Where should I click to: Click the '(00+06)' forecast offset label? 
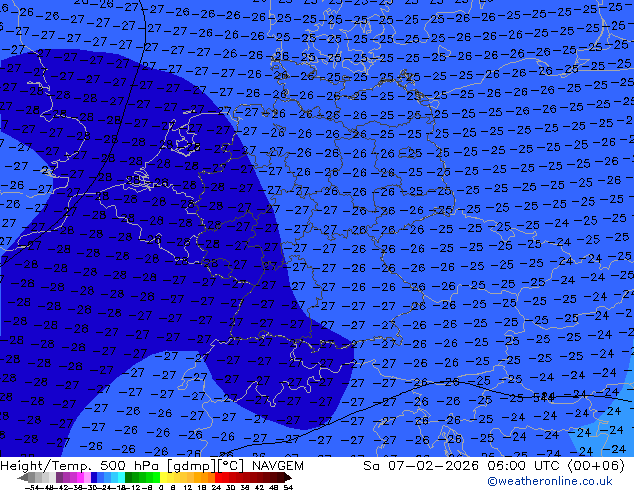(596, 466)
